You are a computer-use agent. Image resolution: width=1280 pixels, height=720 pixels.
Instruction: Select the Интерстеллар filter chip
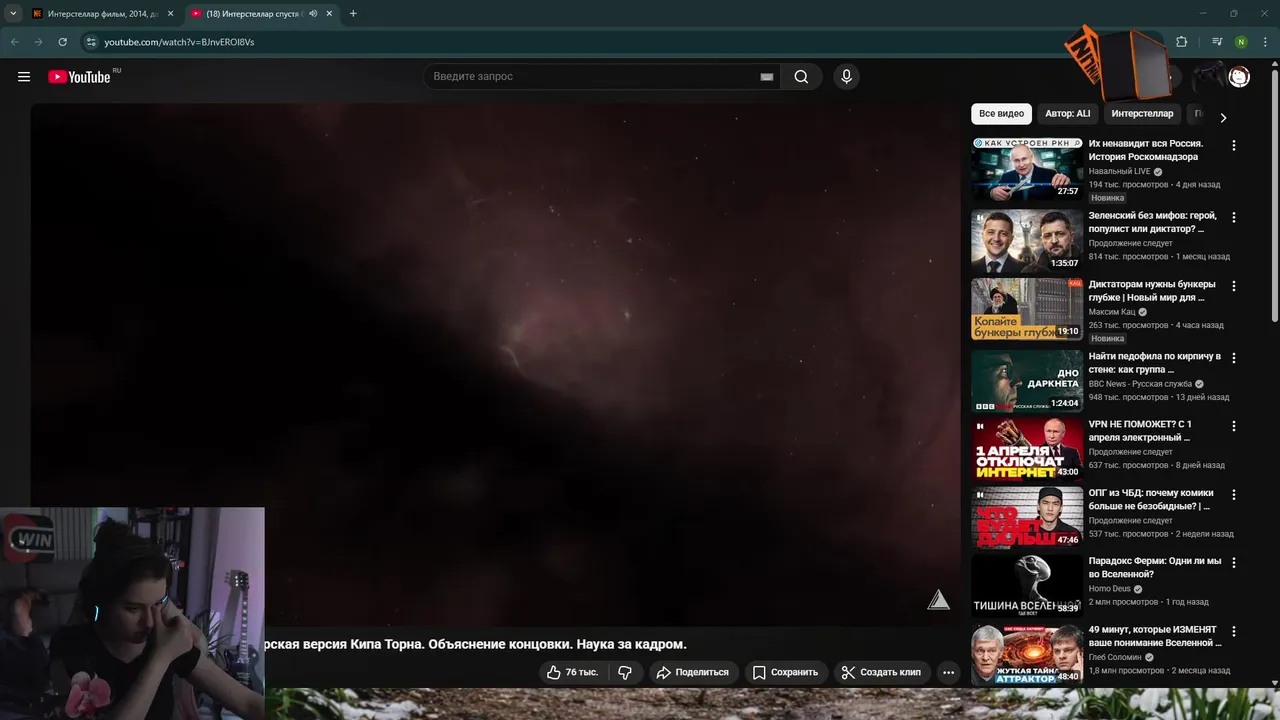(1142, 114)
